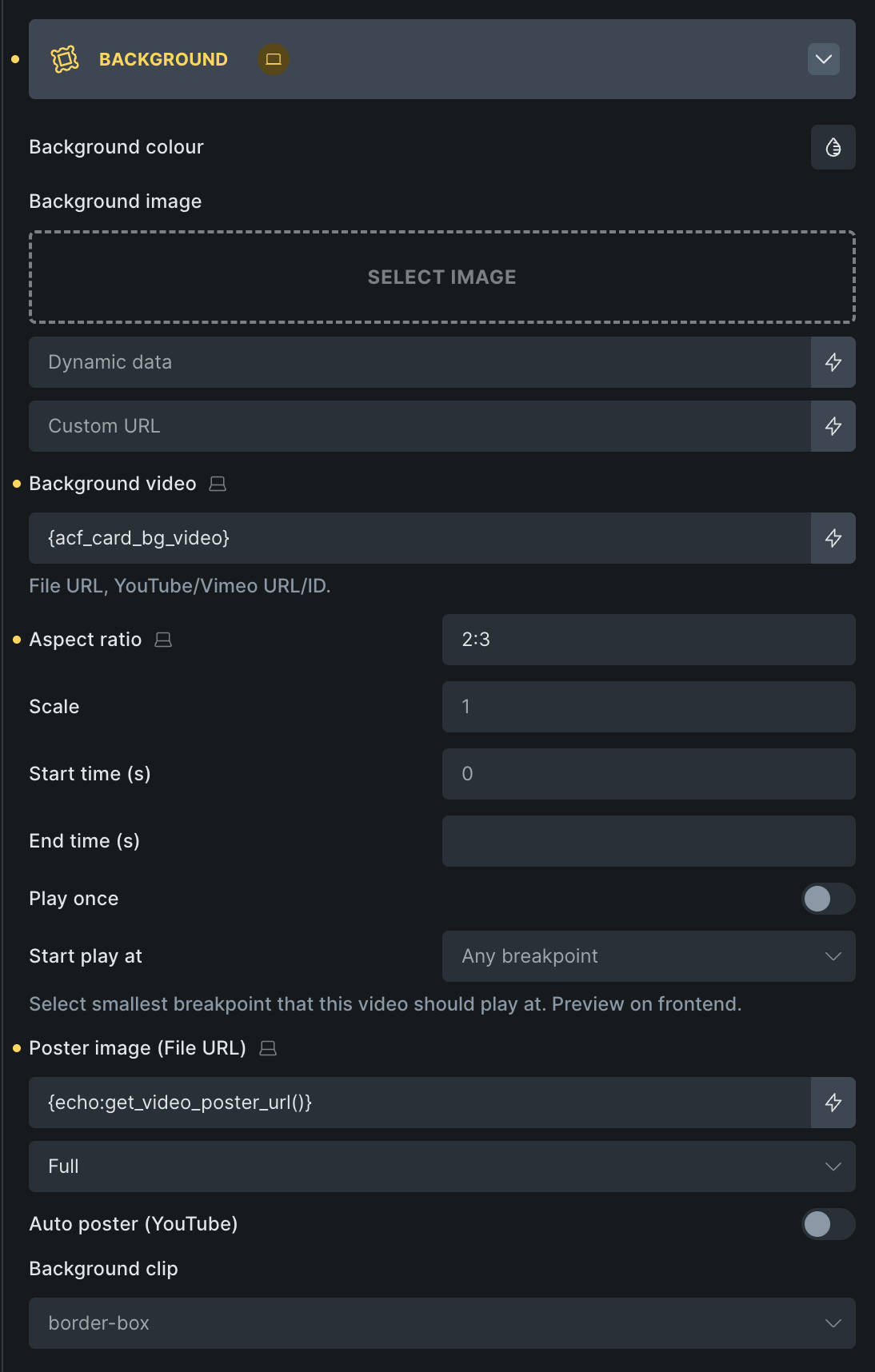Click breakpoint icon beside Background video label
The image size is (875, 1372).
[218, 484]
